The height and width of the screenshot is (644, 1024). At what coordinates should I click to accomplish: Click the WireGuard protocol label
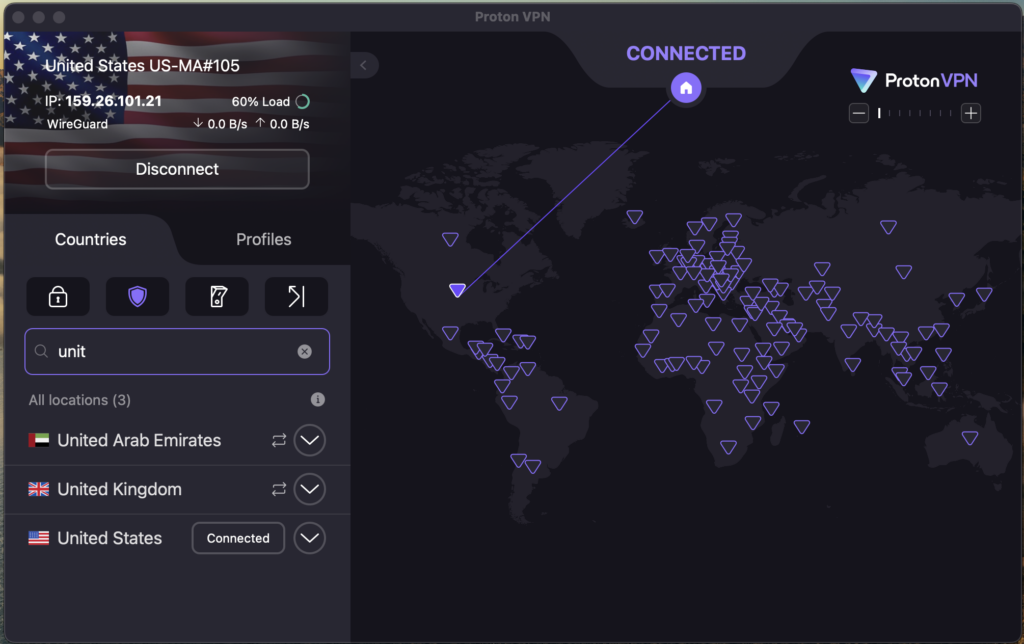pyautogui.click(x=77, y=123)
